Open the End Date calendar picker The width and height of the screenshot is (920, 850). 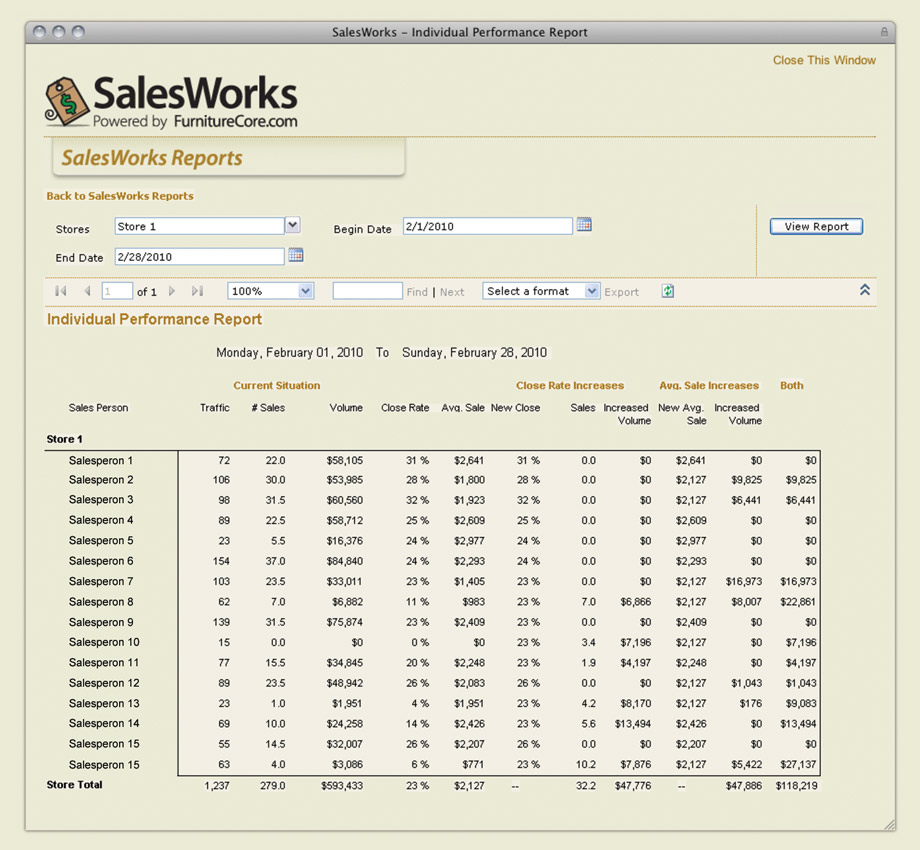tap(295, 255)
